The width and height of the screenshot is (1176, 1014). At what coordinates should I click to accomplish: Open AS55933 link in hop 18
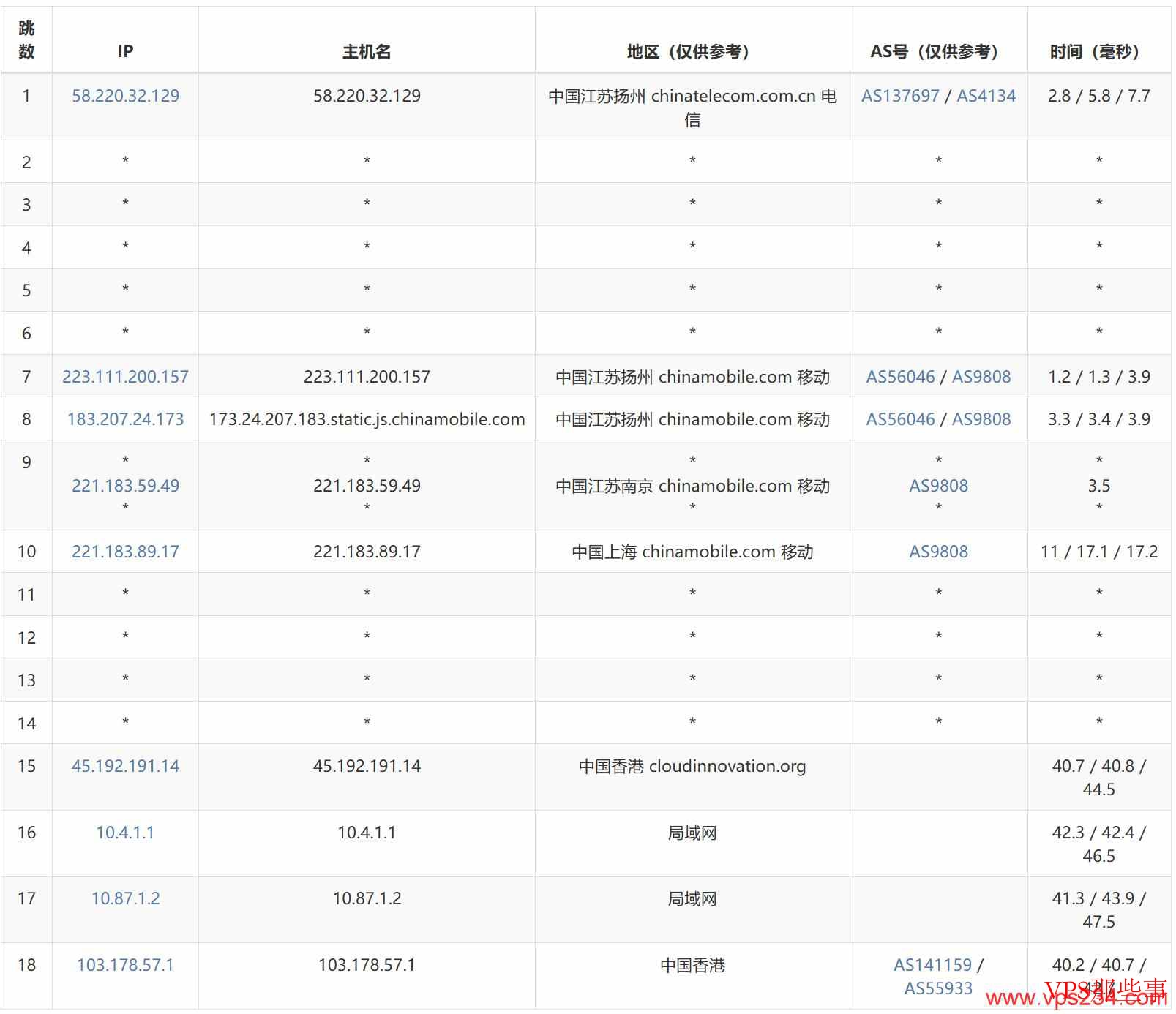[x=939, y=988]
